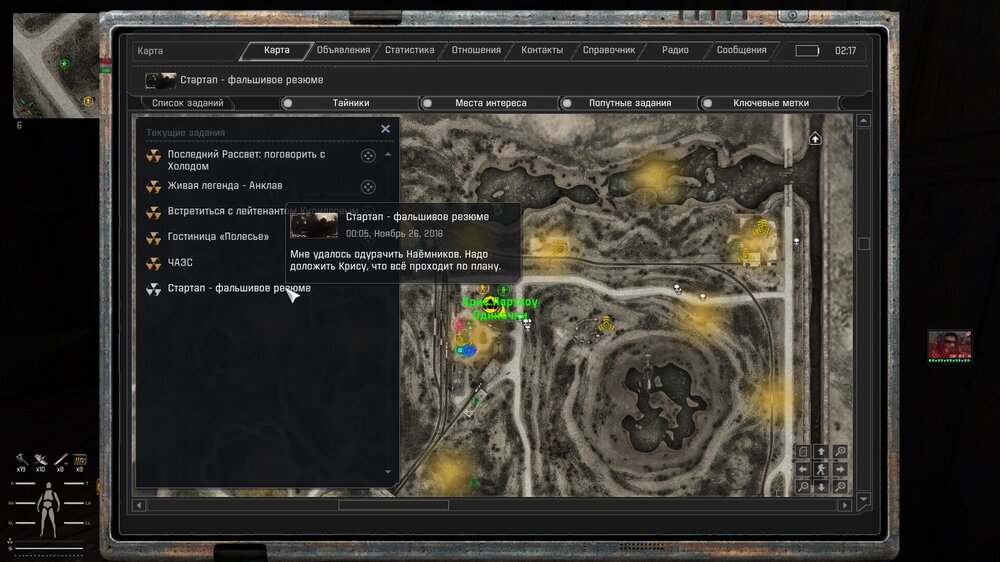1000x562 pixels.
Task: Pan the map down with arrow button
Action: pyautogui.click(x=821, y=487)
